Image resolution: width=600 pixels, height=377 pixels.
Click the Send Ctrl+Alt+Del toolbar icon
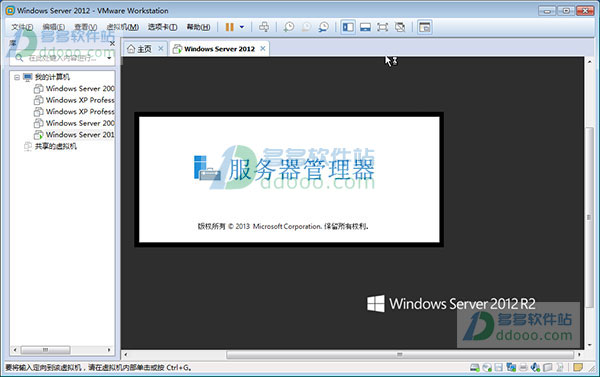coord(264,27)
